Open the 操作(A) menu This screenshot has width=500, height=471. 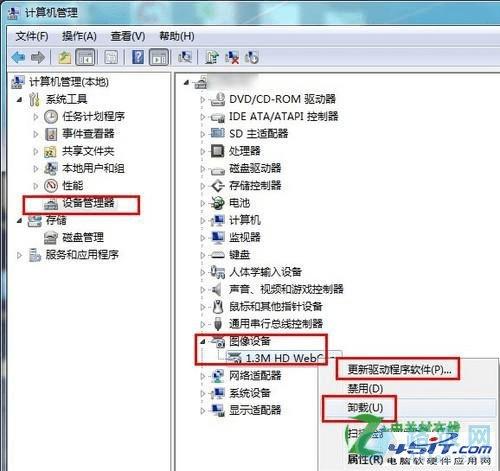(x=79, y=36)
